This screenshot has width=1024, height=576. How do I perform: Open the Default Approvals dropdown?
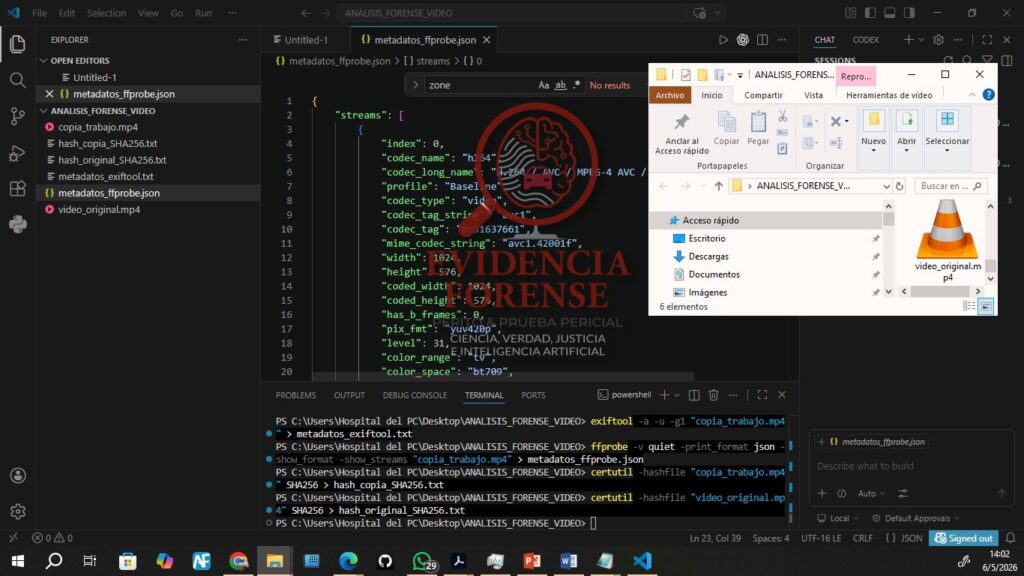click(x=916, y=519)
